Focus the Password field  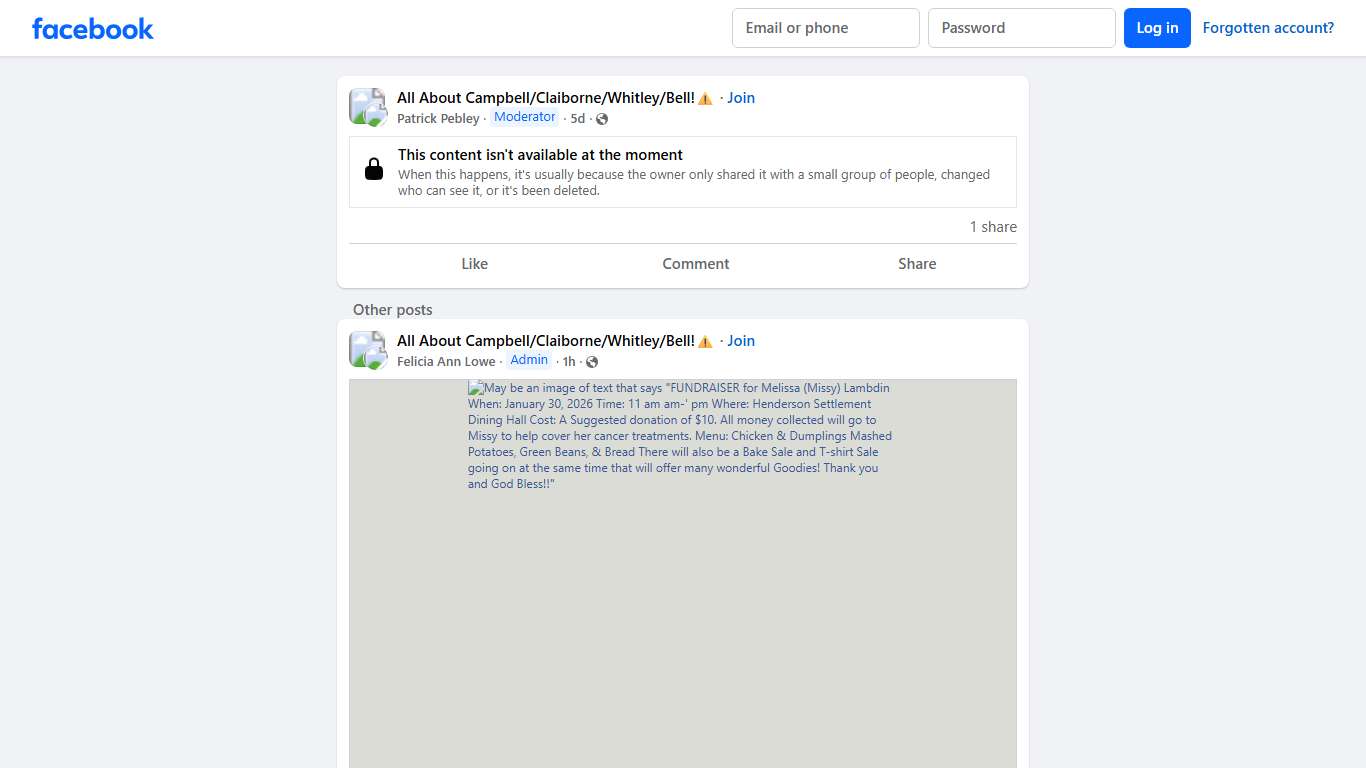pyautogui.click(x=1022, y=28)
